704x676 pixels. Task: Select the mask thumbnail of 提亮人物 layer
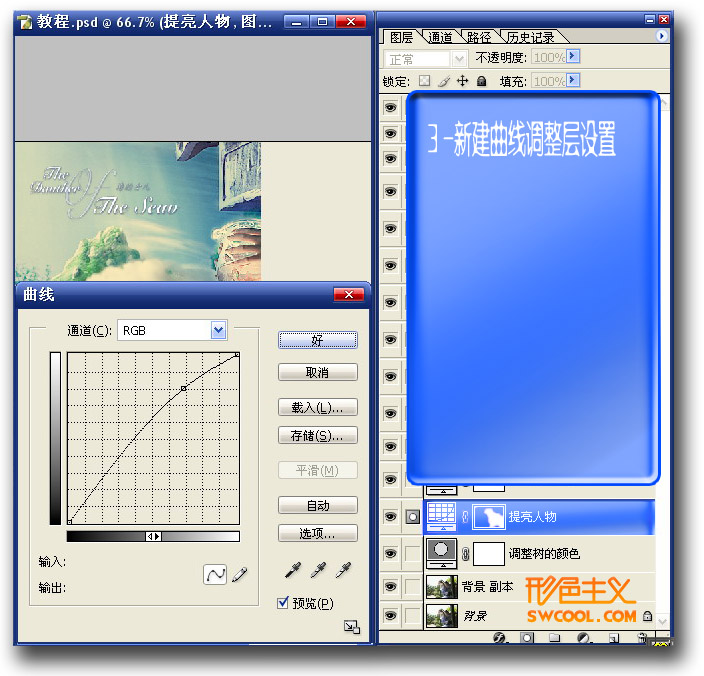(x=488, y=517)
